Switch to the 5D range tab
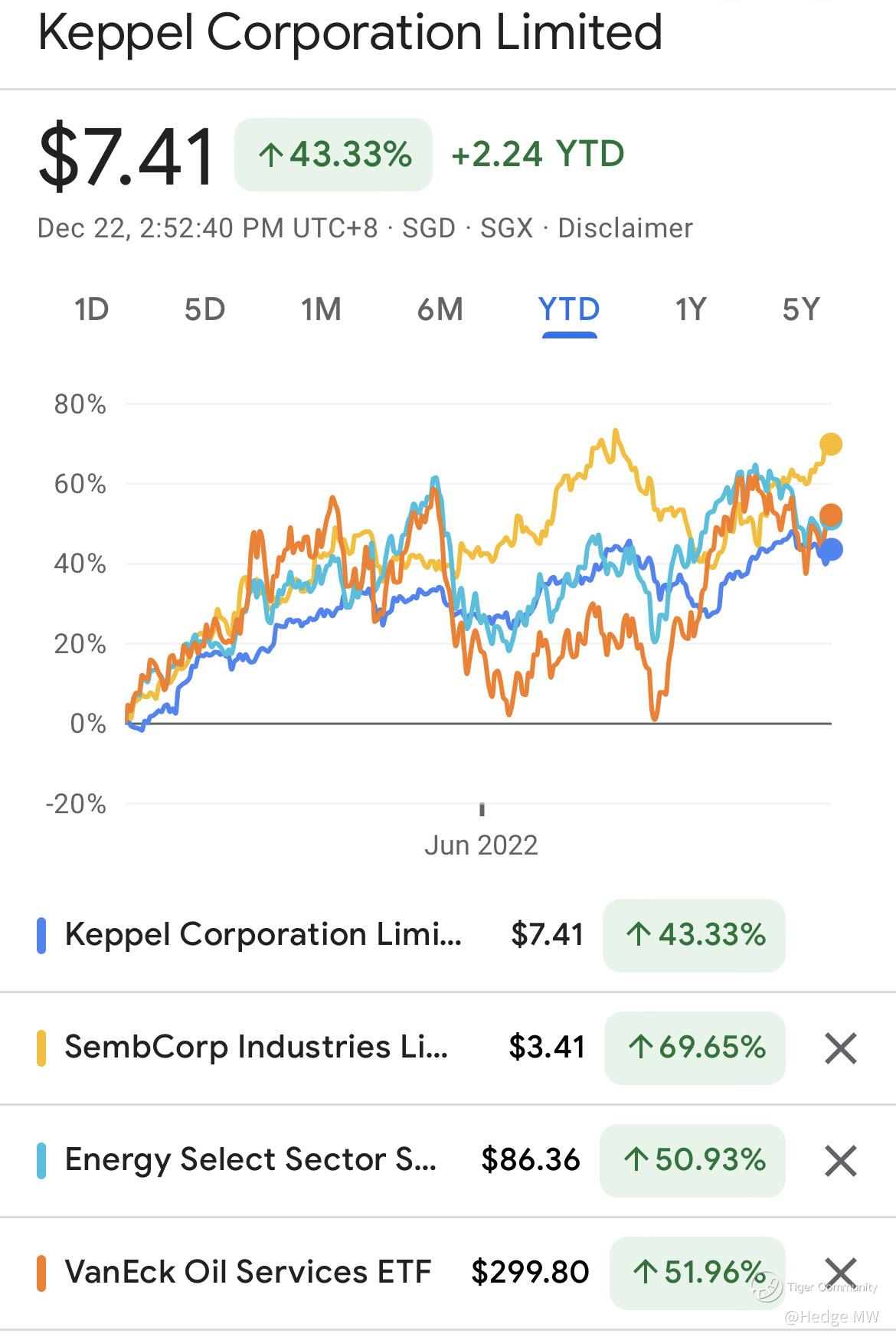Screen dimensions: 896x1337 point(204,310)
